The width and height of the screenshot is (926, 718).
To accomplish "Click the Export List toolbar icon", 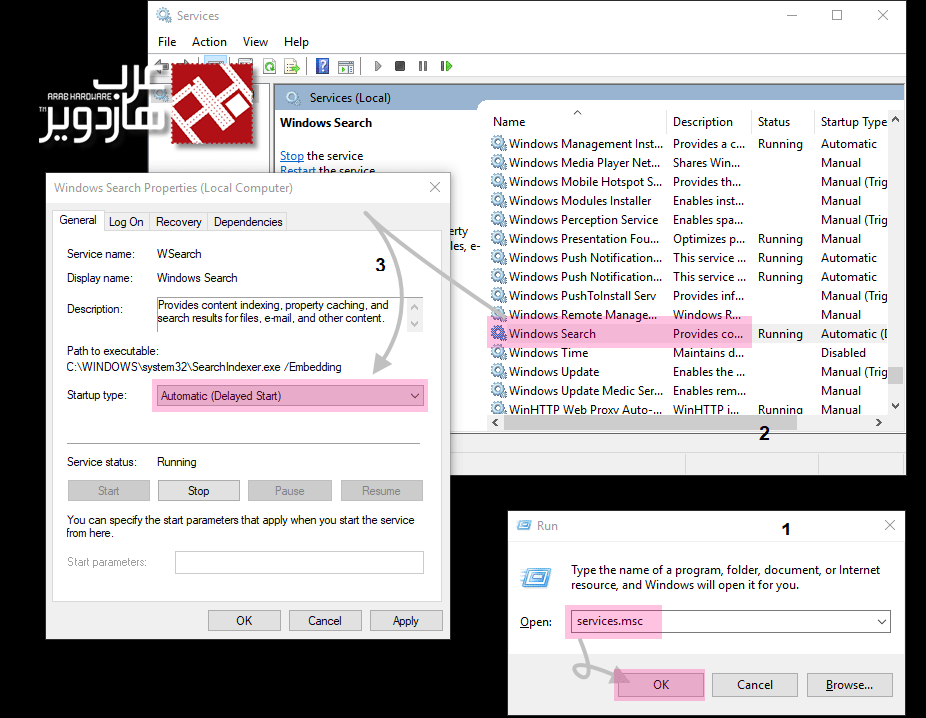I will point(292,66).
